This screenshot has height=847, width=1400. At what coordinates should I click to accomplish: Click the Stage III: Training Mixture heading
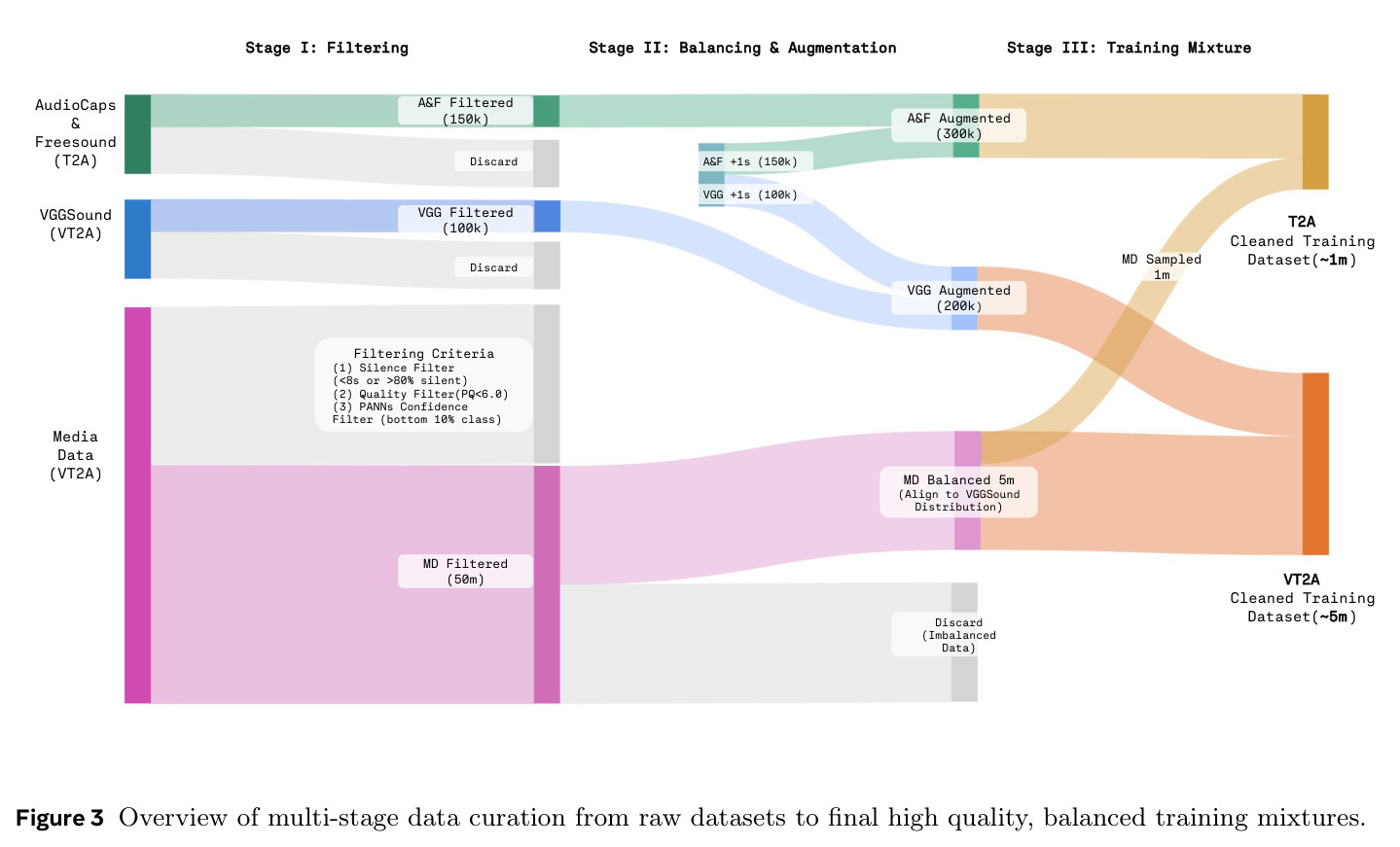pos(1129,48)
